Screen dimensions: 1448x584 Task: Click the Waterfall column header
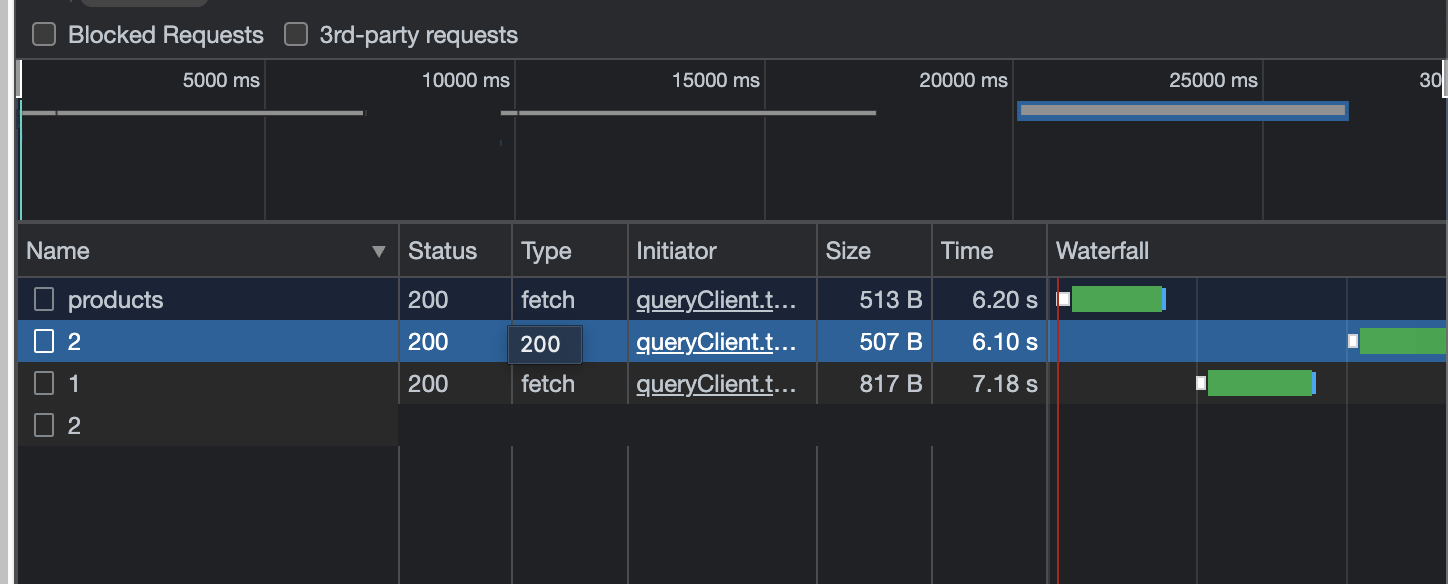tap(1102, 251)
